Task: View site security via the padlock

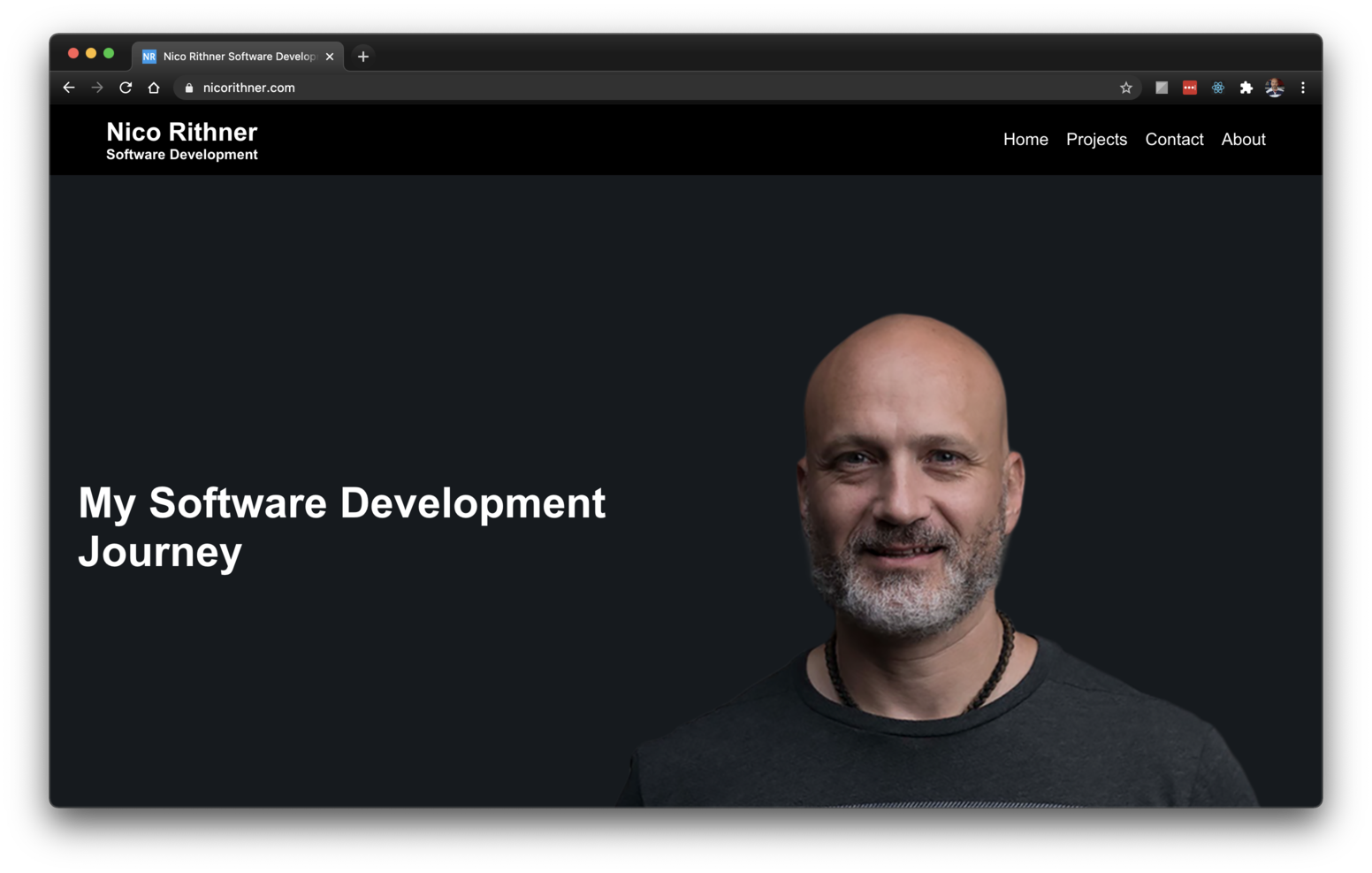Action: 187,87
